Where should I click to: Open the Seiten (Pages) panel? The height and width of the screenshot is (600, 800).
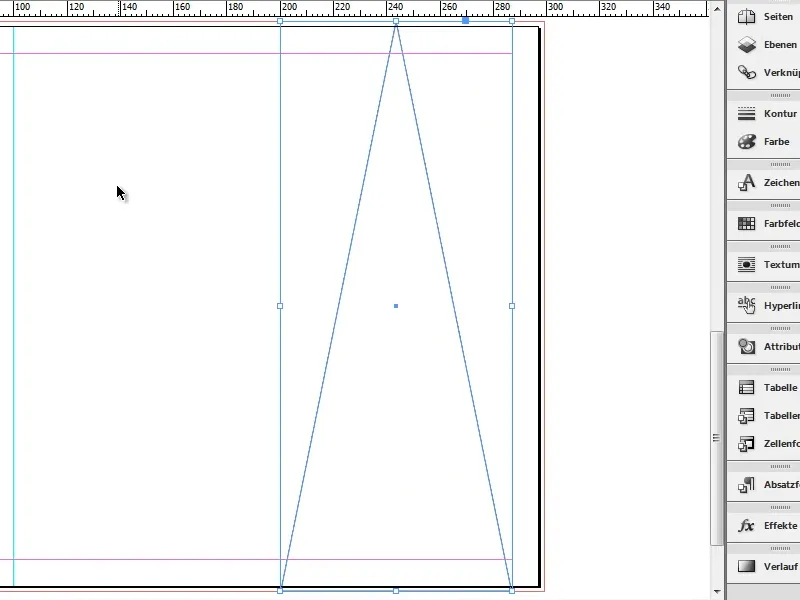click(764, 17)
